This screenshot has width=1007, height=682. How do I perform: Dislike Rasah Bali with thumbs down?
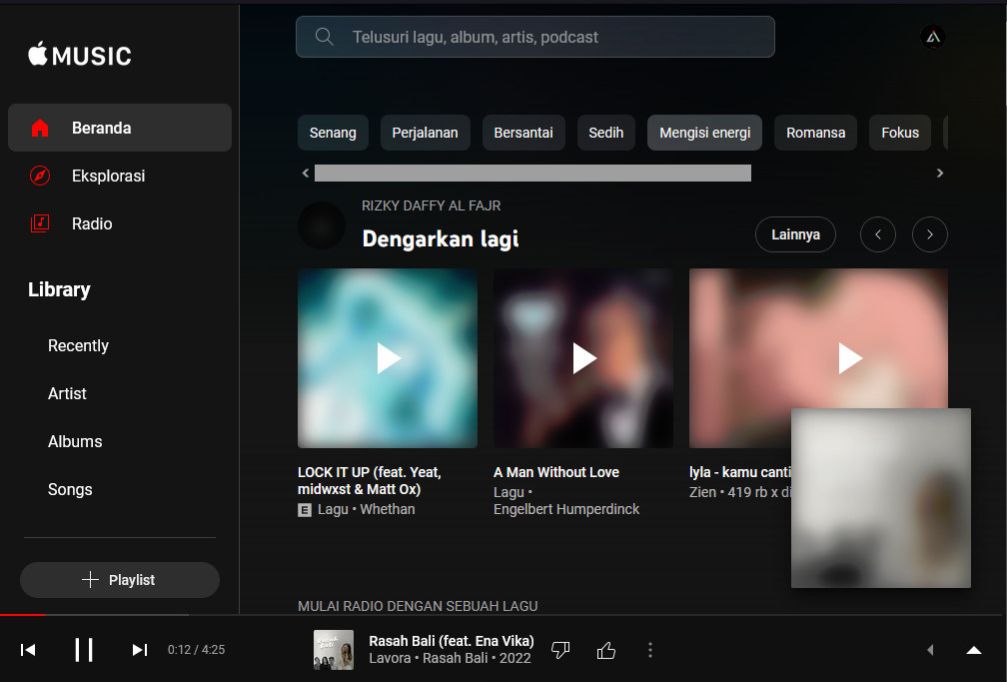(x=561, y=650)
